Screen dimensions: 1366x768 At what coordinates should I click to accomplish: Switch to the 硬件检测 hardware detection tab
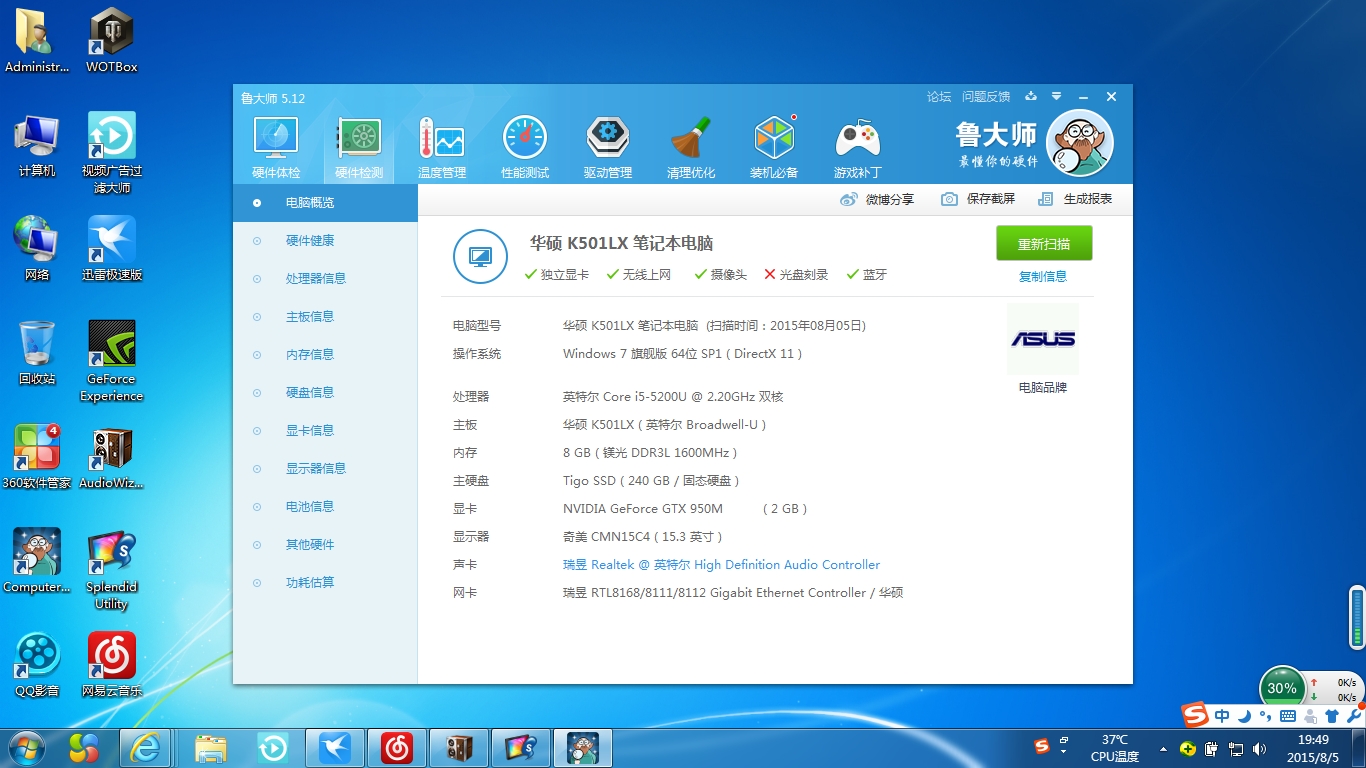click(x=359, y=148)
